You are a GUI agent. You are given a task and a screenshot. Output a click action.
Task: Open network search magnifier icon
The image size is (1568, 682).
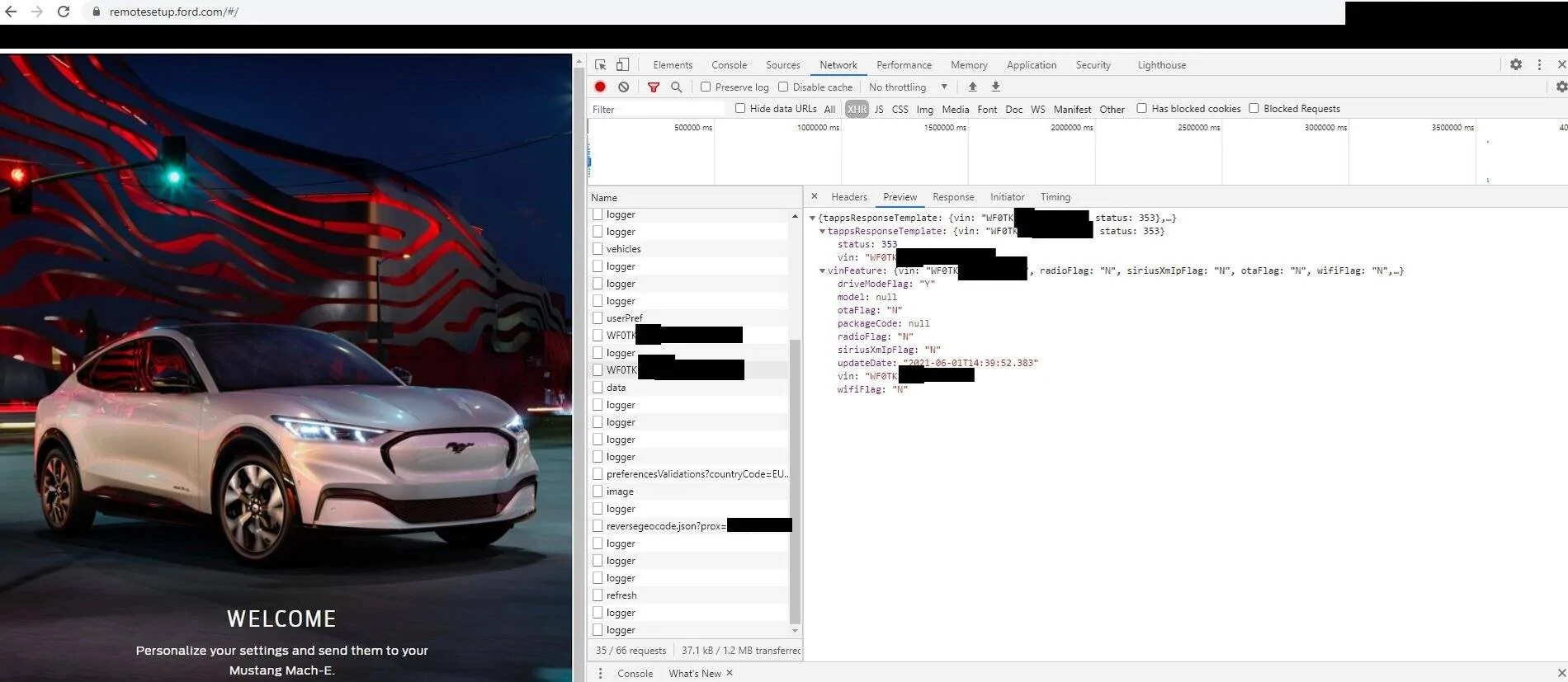coord(677,87)
